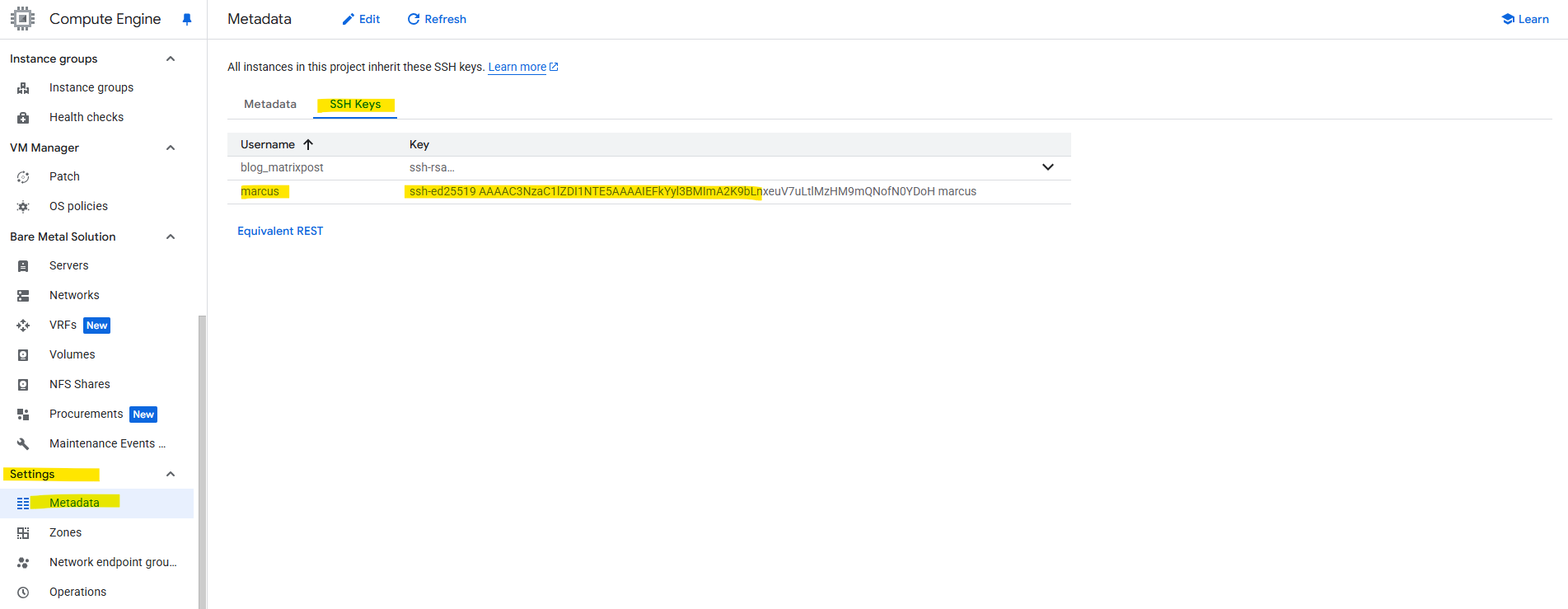
Task: Go to OS policies
Action: click(78, 206)
